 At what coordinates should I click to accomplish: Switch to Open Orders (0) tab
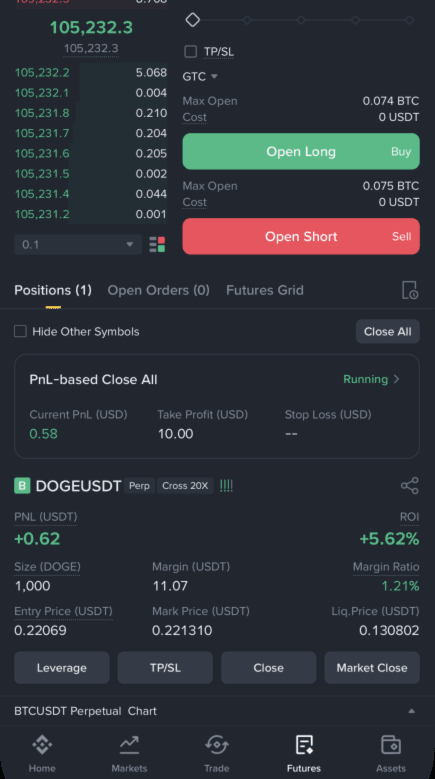tap(158, 290)
